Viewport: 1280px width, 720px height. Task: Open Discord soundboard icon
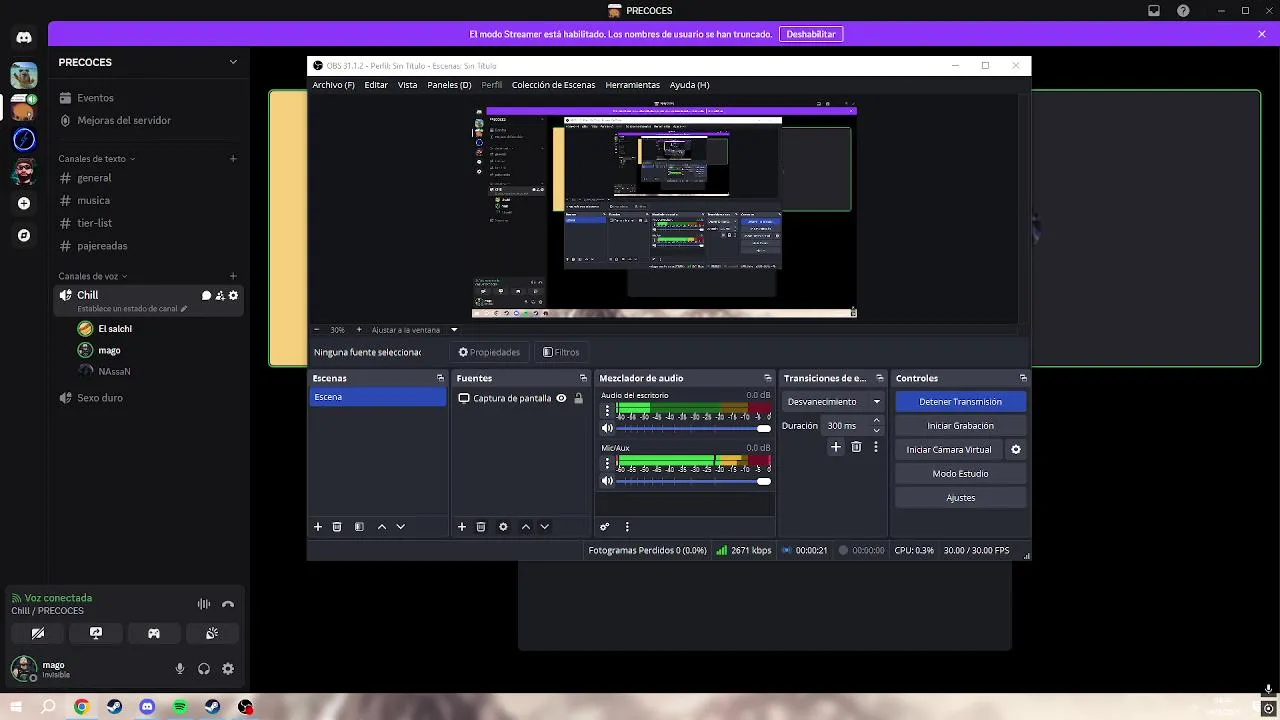[212, 633]
